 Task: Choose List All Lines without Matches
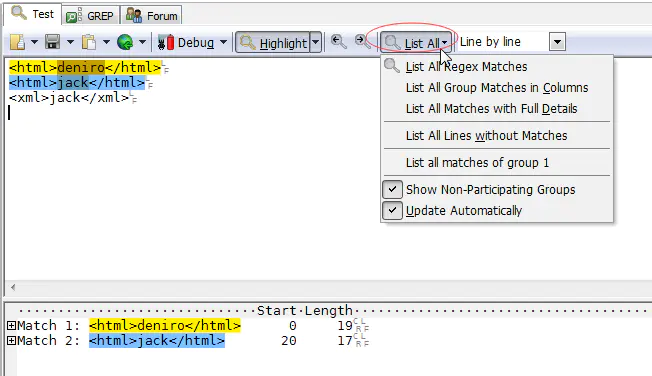[497, 136]
